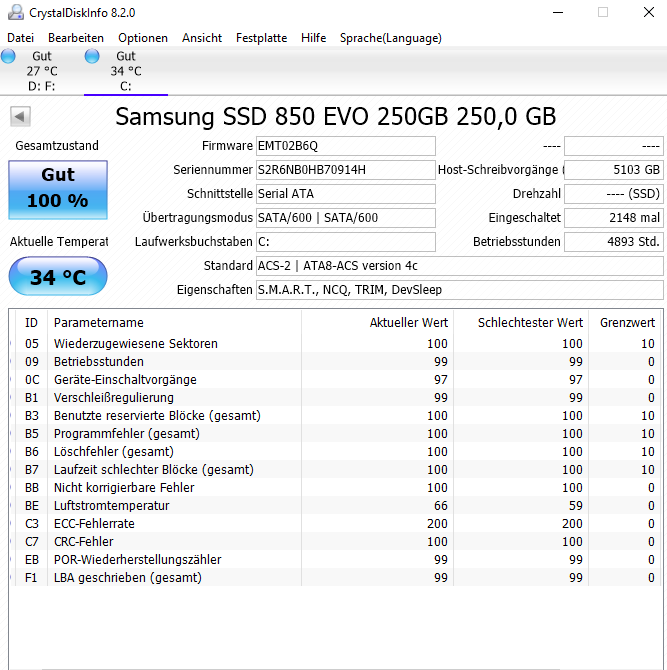Click the Schnittstelle field Serial ATA
The width and height of the screenshot is (667, 670).
(346, 194)
